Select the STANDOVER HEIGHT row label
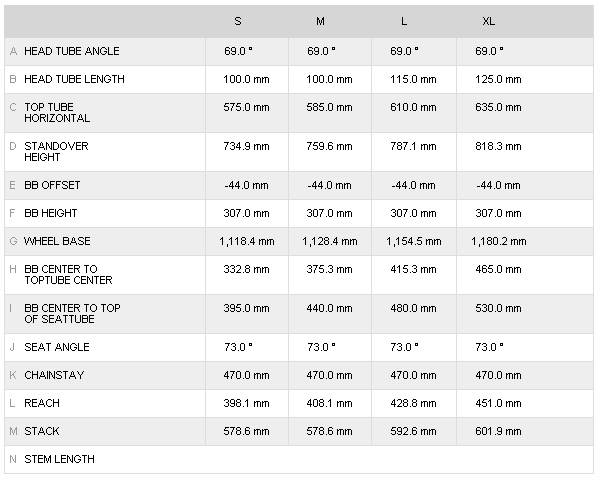The width and height of the screenshot is (600, 480). coord(56,151)
